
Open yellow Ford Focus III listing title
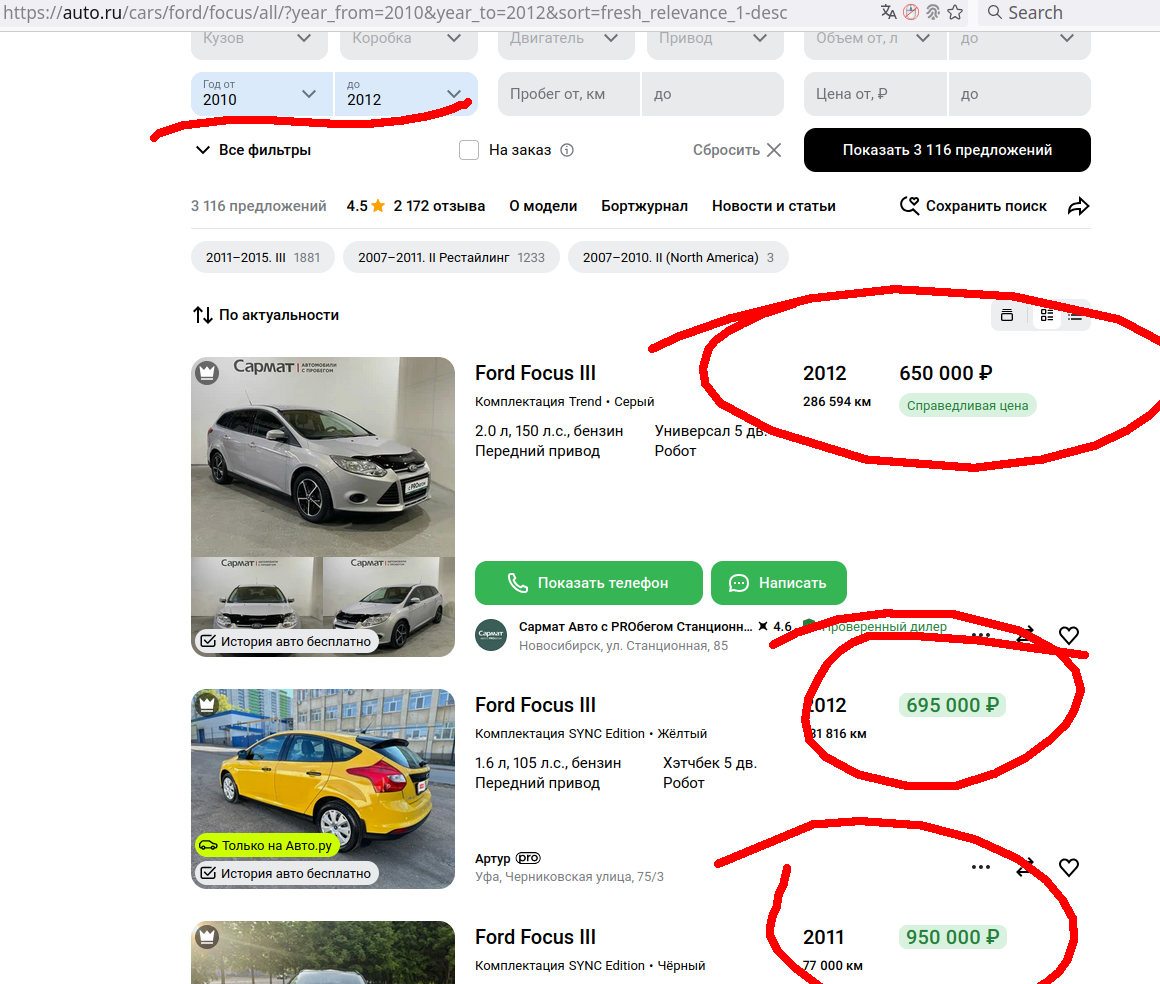pyautogui.click(x=535, y=705)
